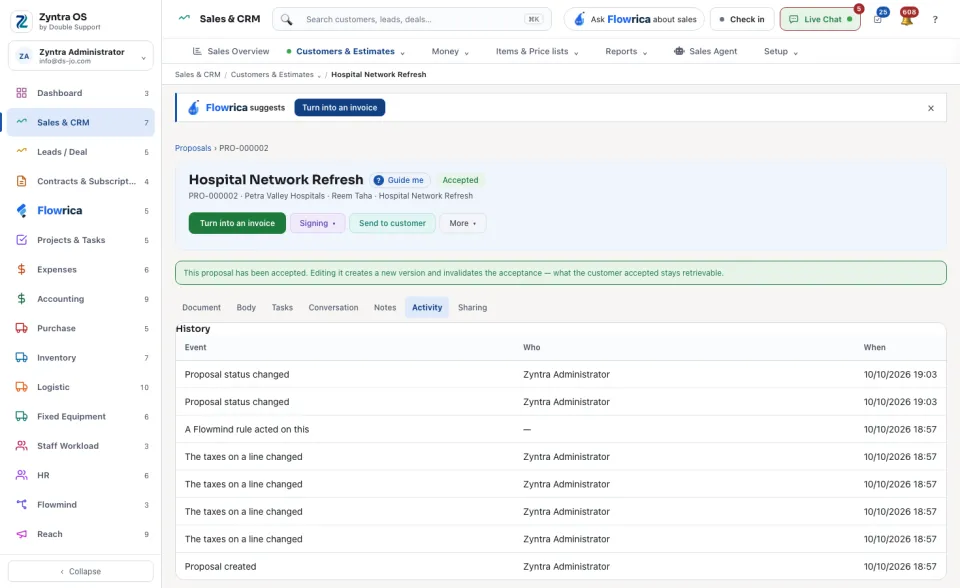Open the Projects & Tasks icon
Viewport: 960px width, 588px height.
[x=21, y=240]
